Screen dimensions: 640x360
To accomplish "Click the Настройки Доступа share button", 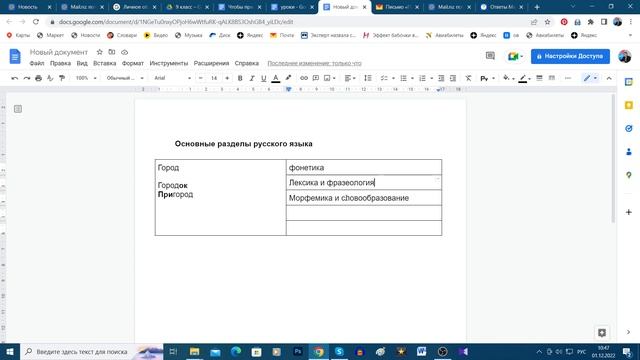I will click(x=570, y=56).
